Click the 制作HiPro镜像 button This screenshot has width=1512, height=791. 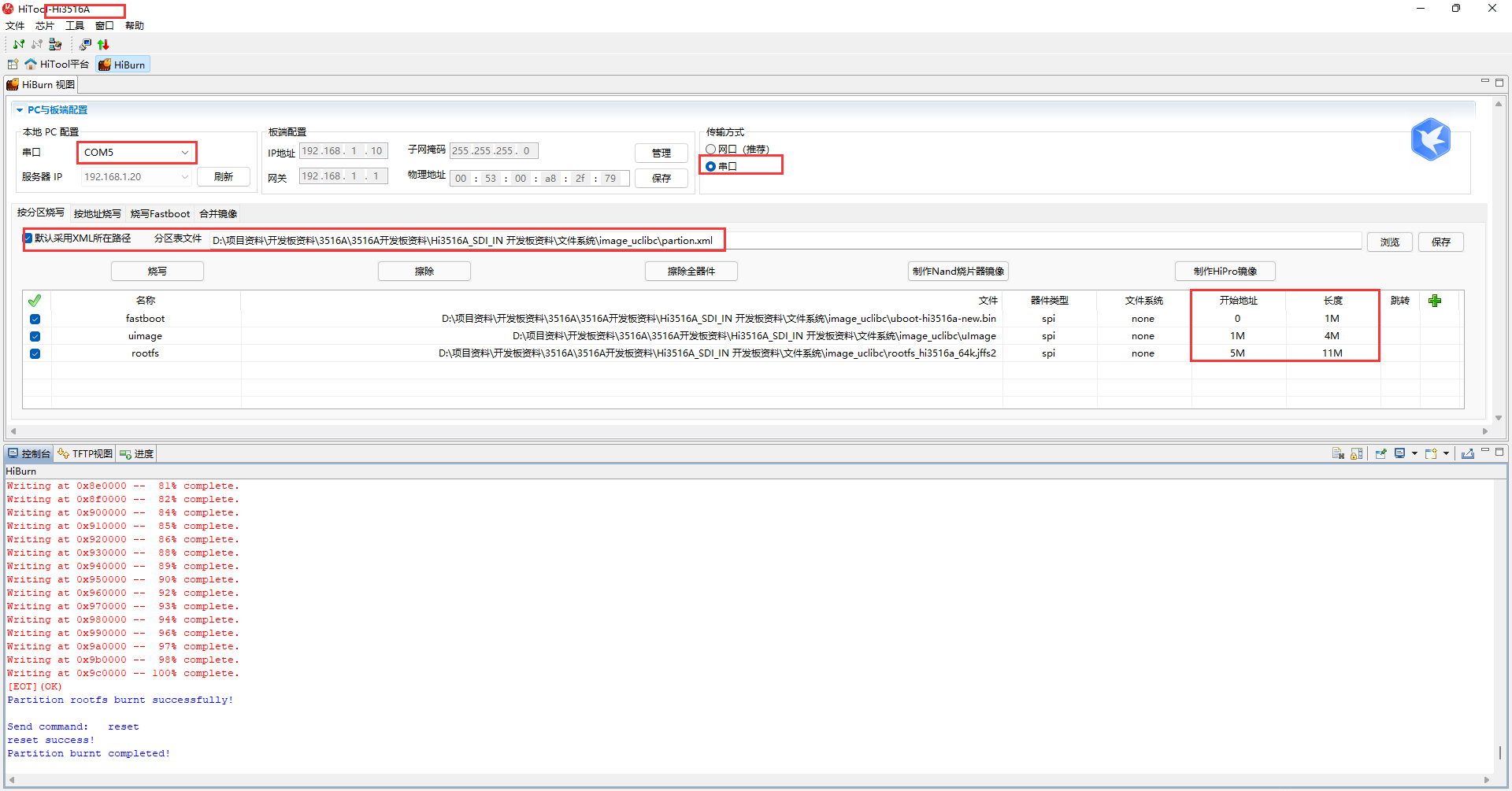pyautogui.click(x=1225, y=272)
